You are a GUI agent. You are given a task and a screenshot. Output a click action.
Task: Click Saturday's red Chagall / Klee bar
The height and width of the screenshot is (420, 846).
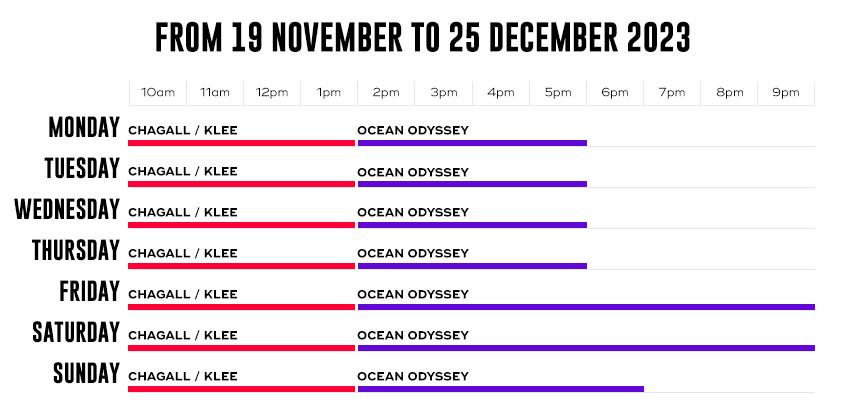(242, 348)
